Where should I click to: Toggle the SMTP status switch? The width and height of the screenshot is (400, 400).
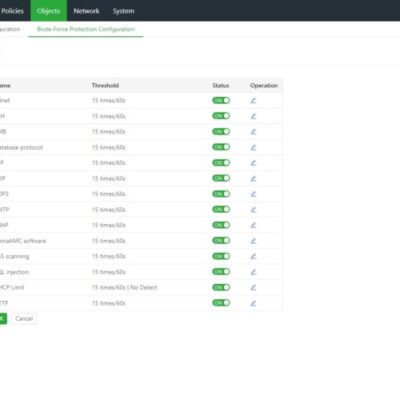pyautogui.click(x=221, y=209)
